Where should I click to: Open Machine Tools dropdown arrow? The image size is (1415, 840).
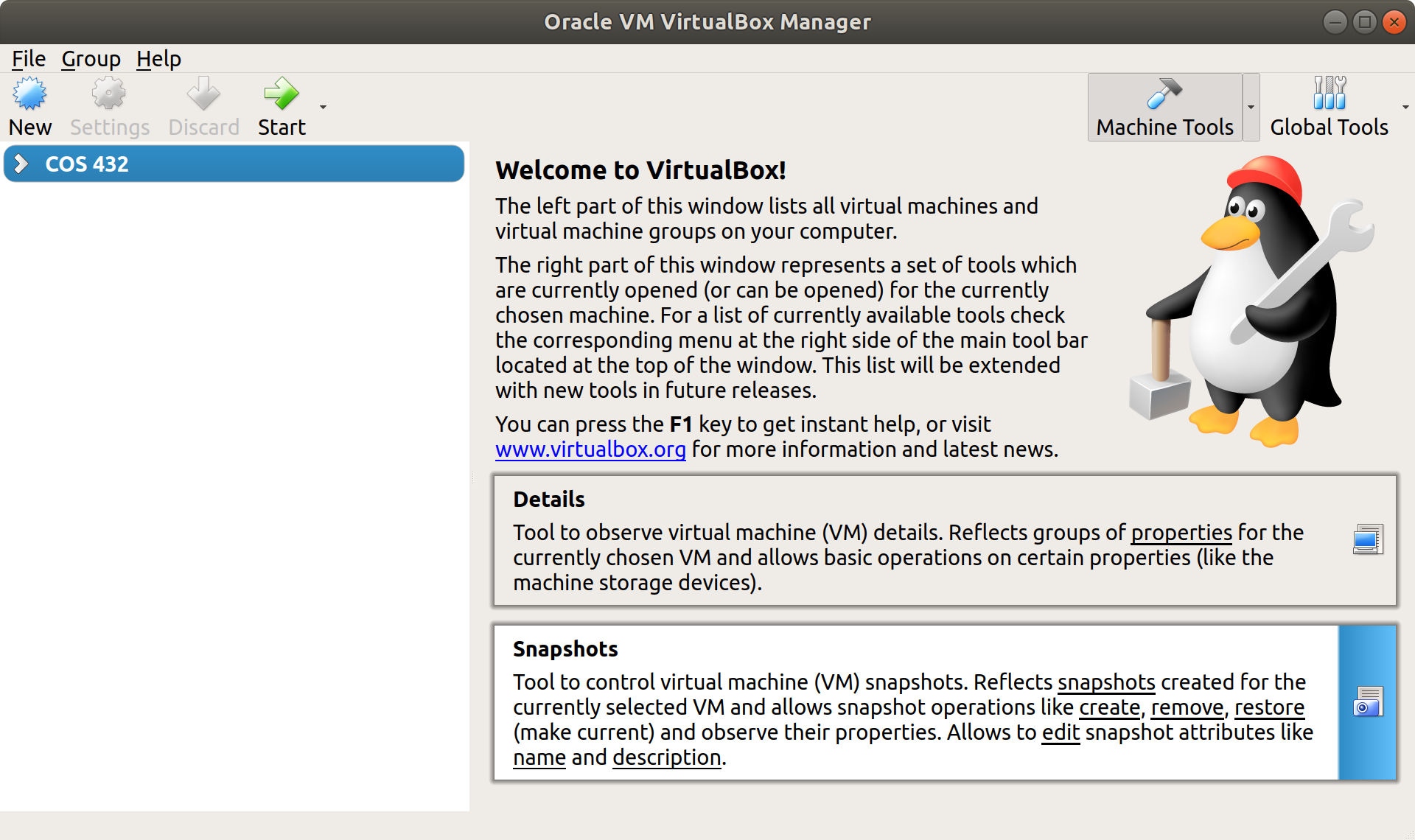[1251, 108]
